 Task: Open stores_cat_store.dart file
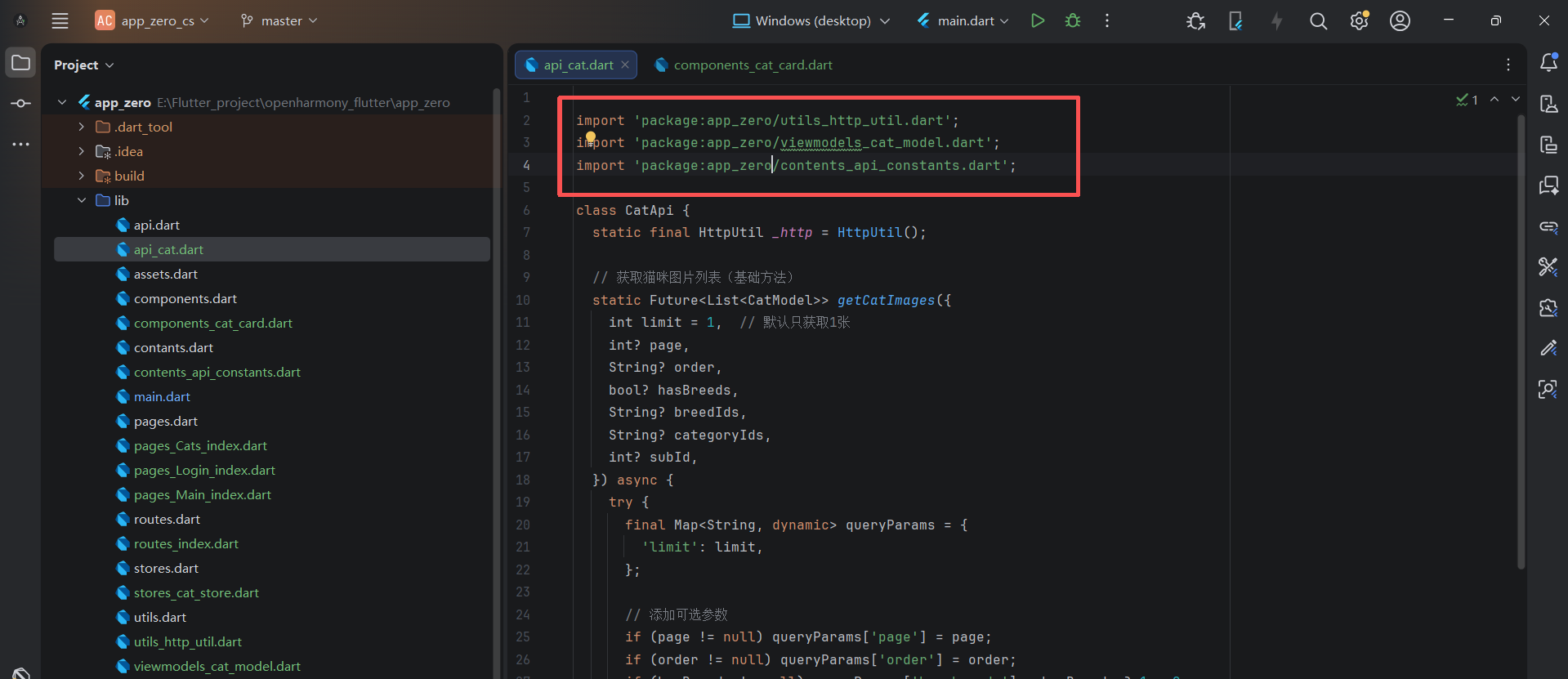(196, 592)
